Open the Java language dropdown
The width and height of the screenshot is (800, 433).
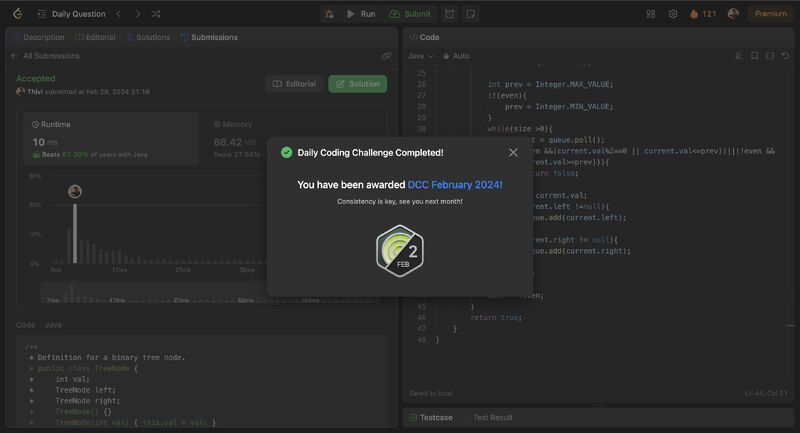tap(420, 56)
